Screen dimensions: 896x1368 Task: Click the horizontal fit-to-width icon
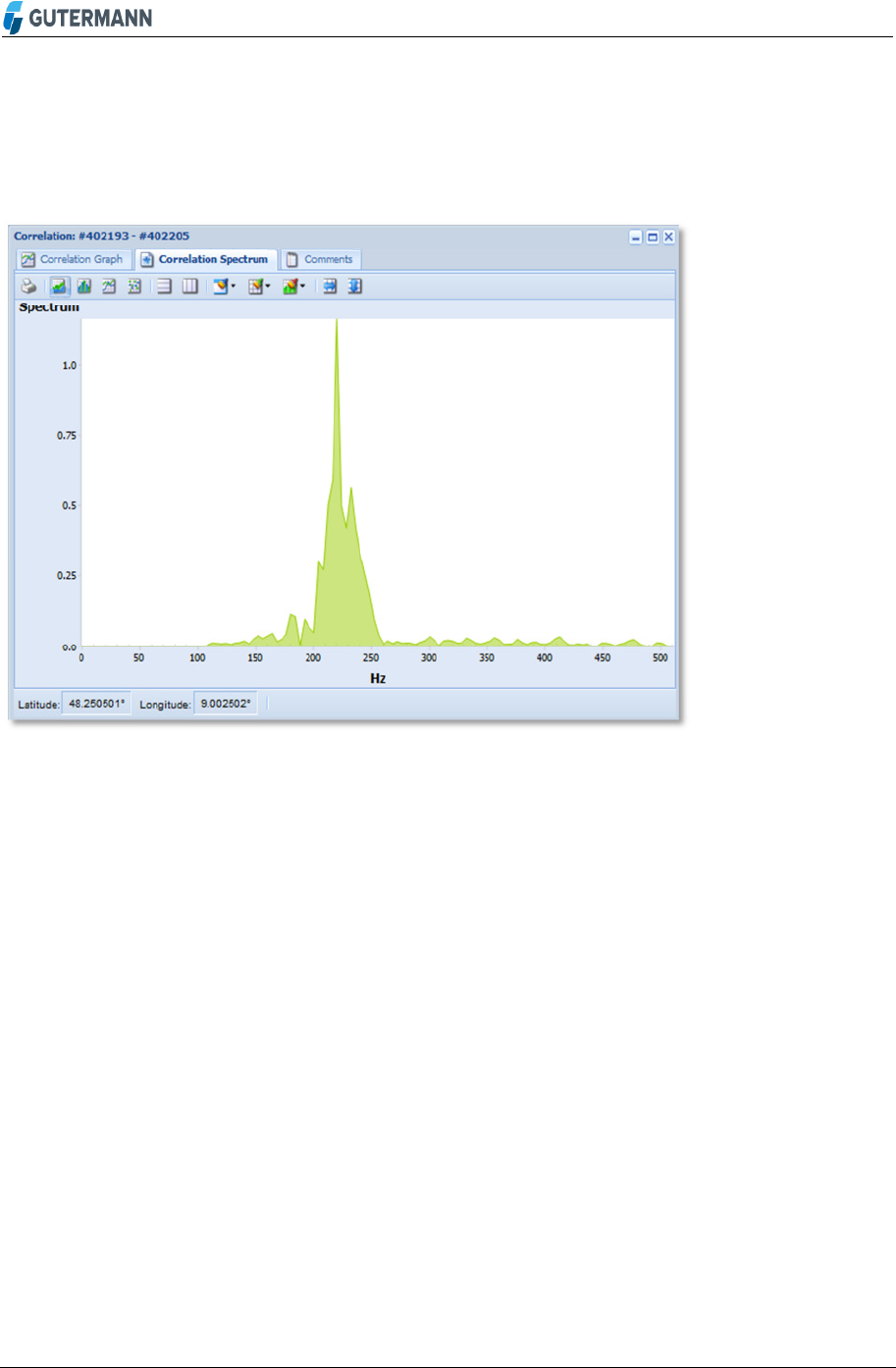pos(331,287)
